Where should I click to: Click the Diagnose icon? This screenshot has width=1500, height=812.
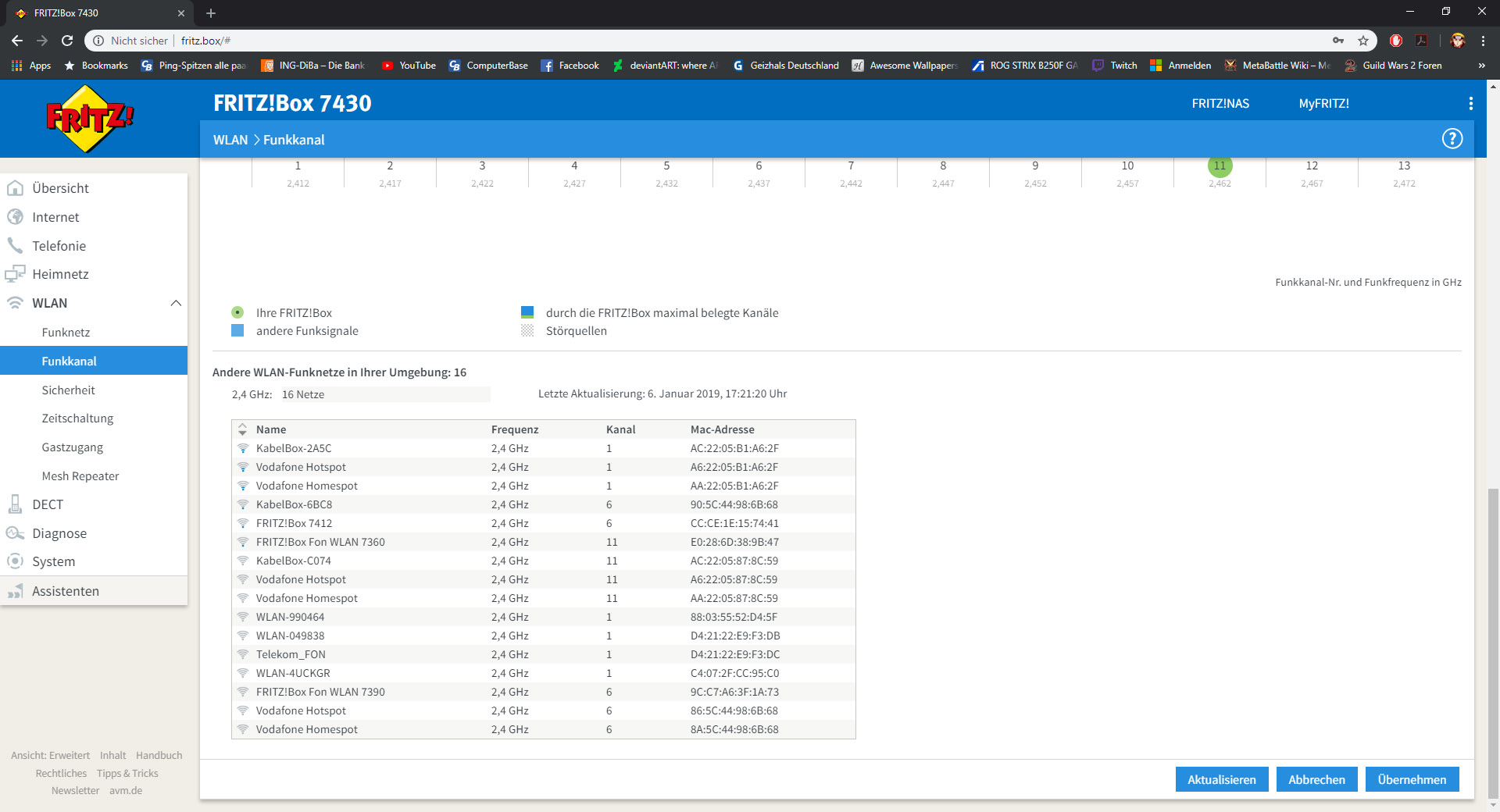click(15, 533)
